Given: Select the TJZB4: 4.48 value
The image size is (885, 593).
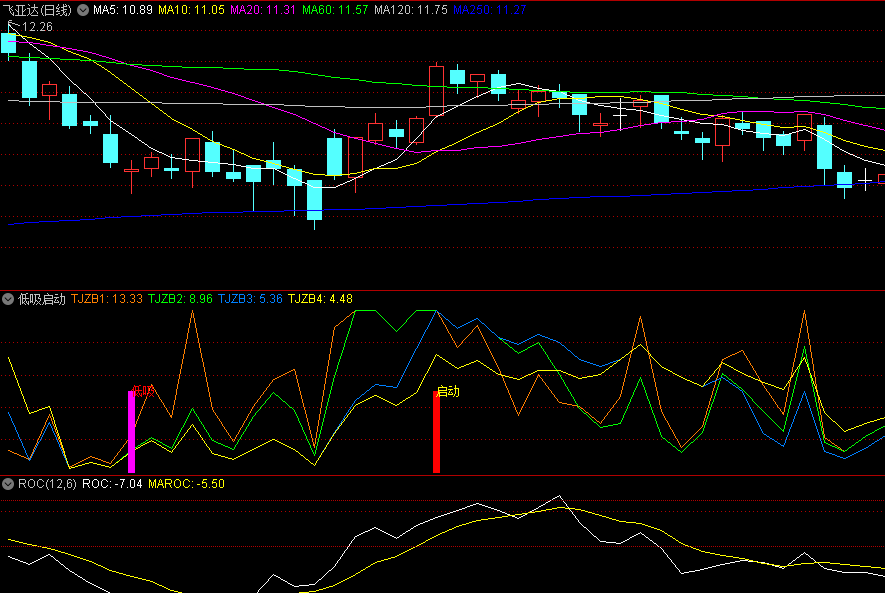Looking at the screenshot, I should click(x=320, y=299).
